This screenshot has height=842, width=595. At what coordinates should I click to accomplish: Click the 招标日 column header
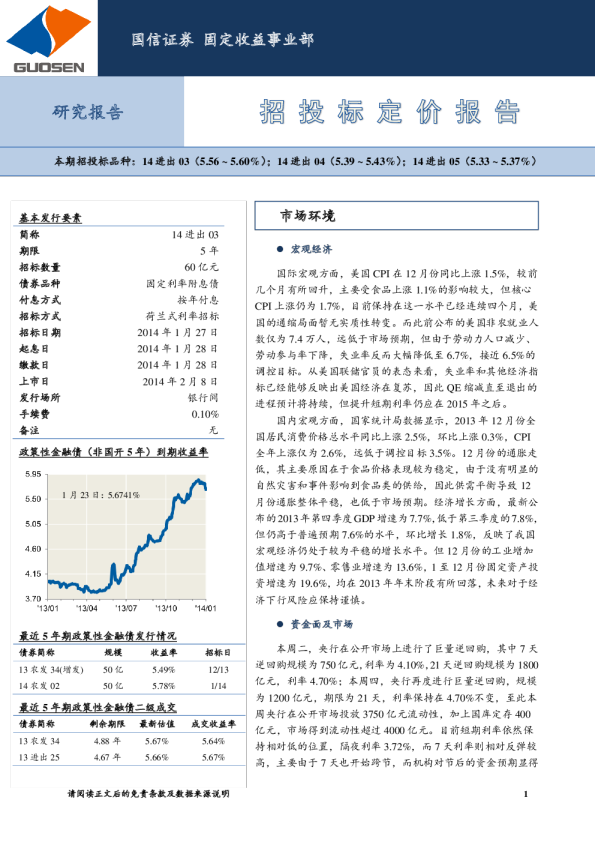pyautogui.click(x=218, y=653)
